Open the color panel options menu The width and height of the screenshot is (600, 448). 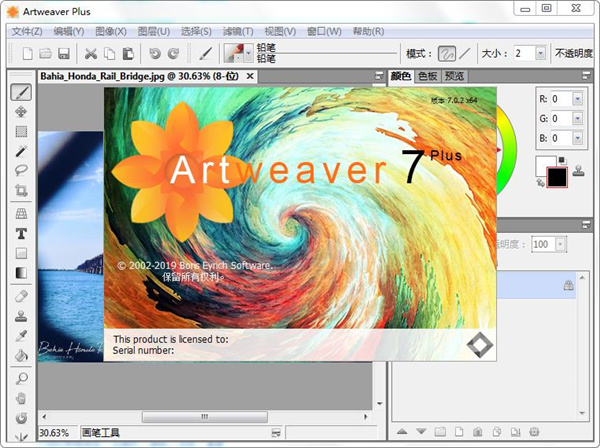(586, 76)
